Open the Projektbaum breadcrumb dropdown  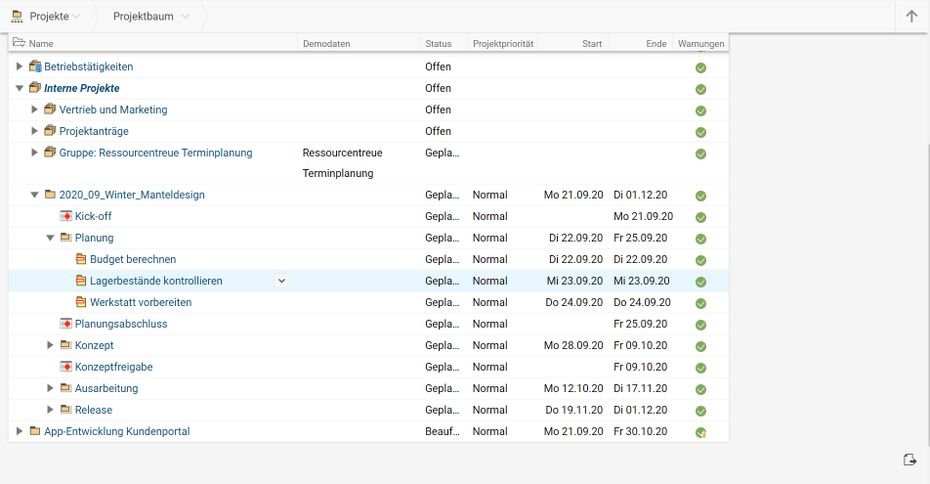pyautogui.click(x=185, y=17)
